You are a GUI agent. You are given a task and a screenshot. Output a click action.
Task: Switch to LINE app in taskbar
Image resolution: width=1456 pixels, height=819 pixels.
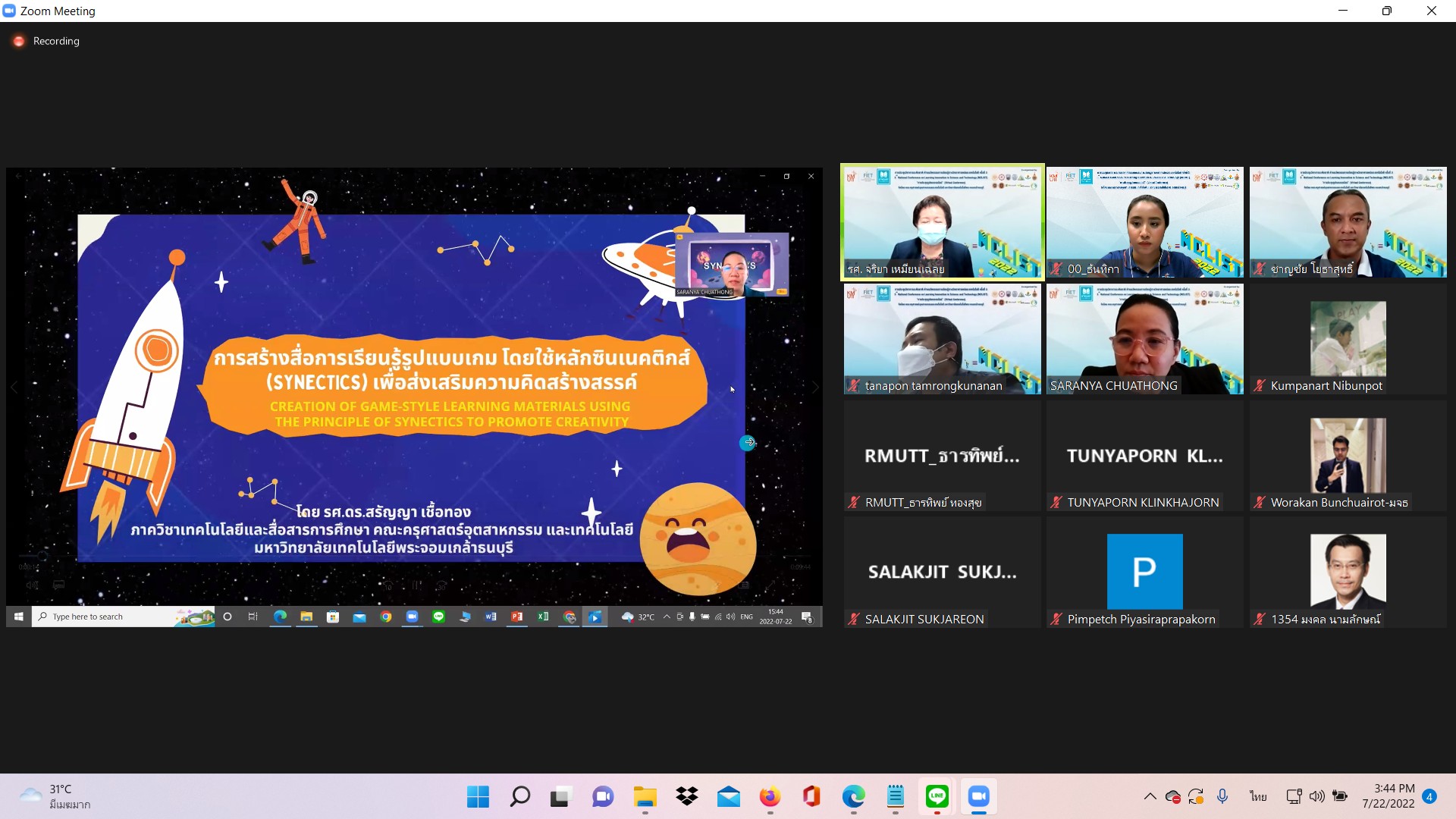[x=937, y=797]
